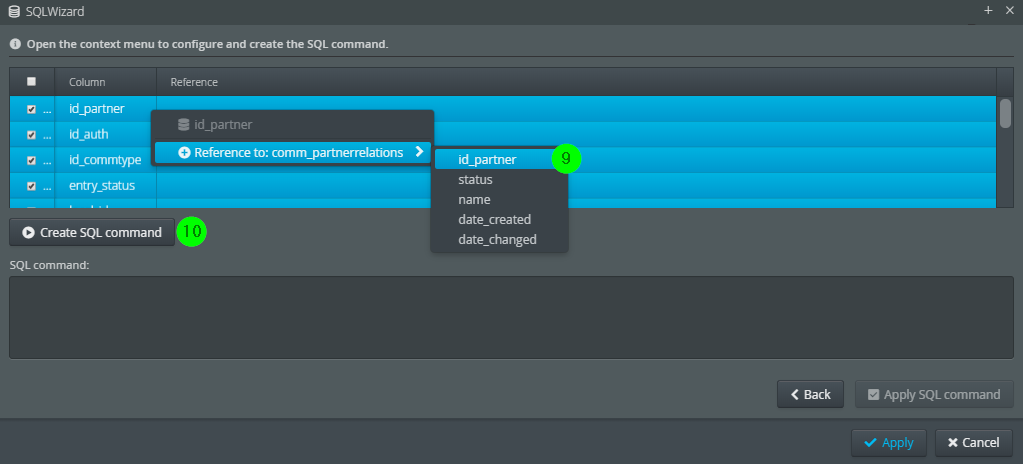Click the Create SQL command button

click(x=92, y=232)
